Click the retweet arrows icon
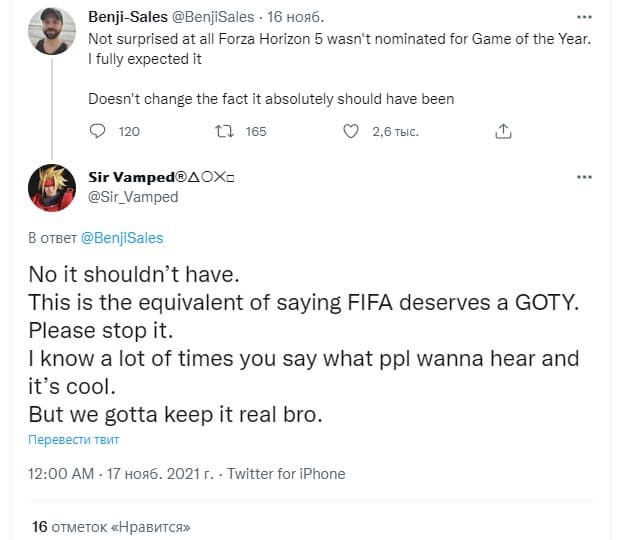 (x=225, y=131)
